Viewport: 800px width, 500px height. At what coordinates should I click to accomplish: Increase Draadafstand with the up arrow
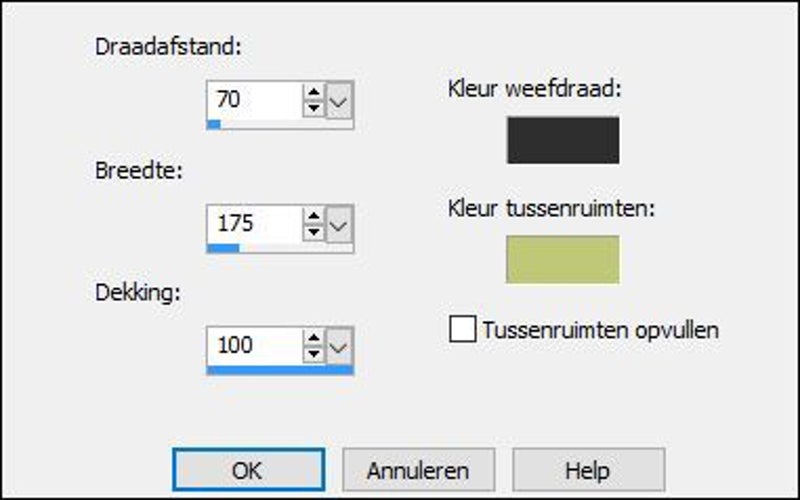[314, 93]
